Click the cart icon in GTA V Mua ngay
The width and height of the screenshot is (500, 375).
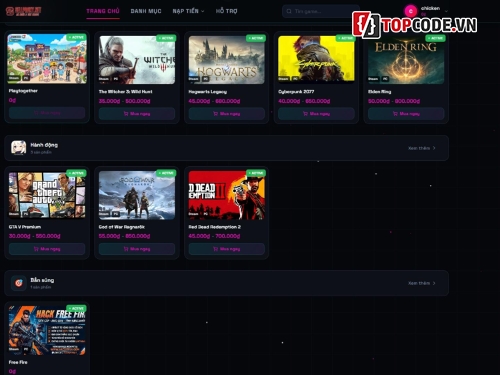point(36,249)
